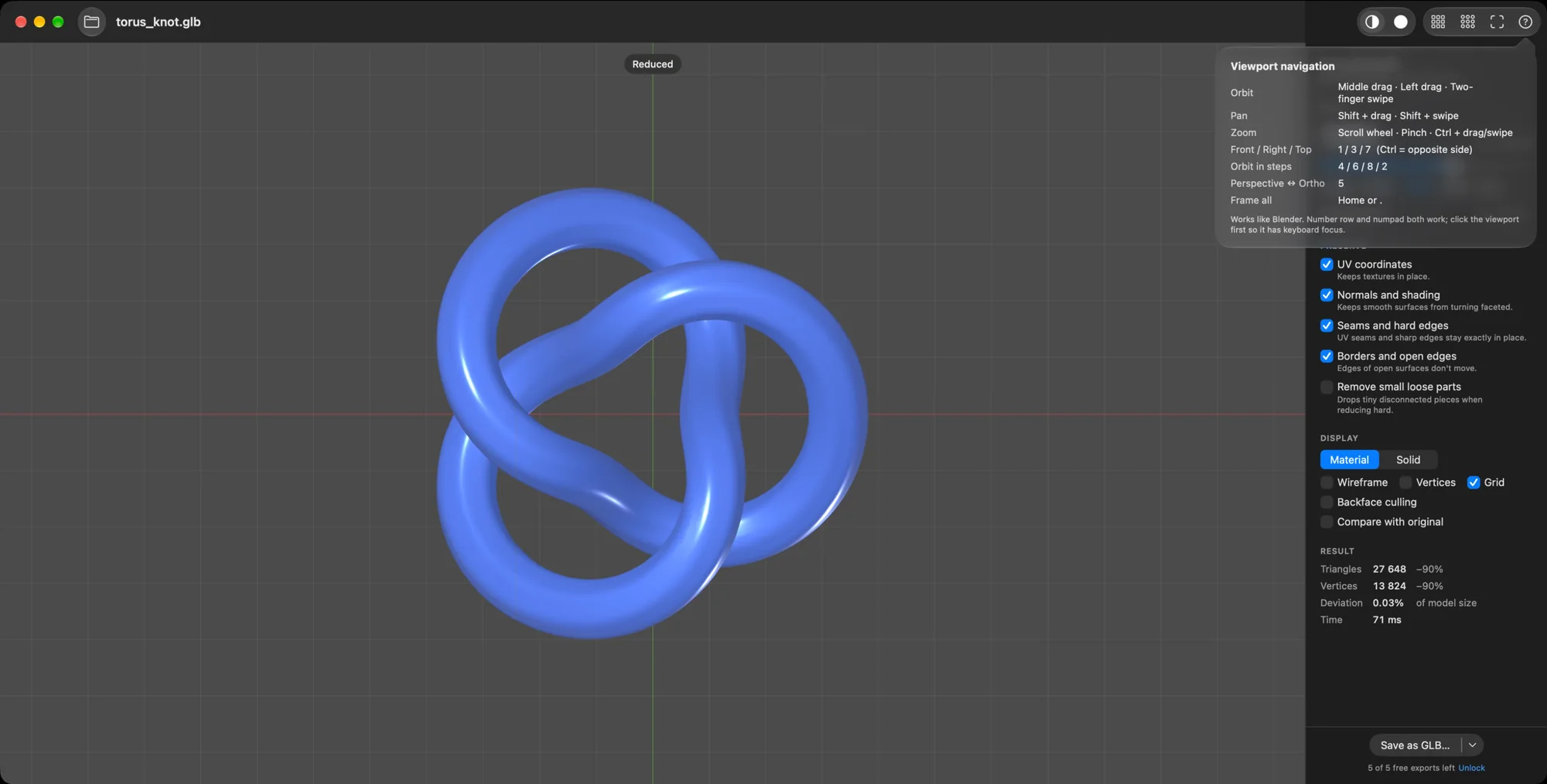1547x784 pixels.
Task: Click the Vertices count 13 824
Action: click(1389, 586)
